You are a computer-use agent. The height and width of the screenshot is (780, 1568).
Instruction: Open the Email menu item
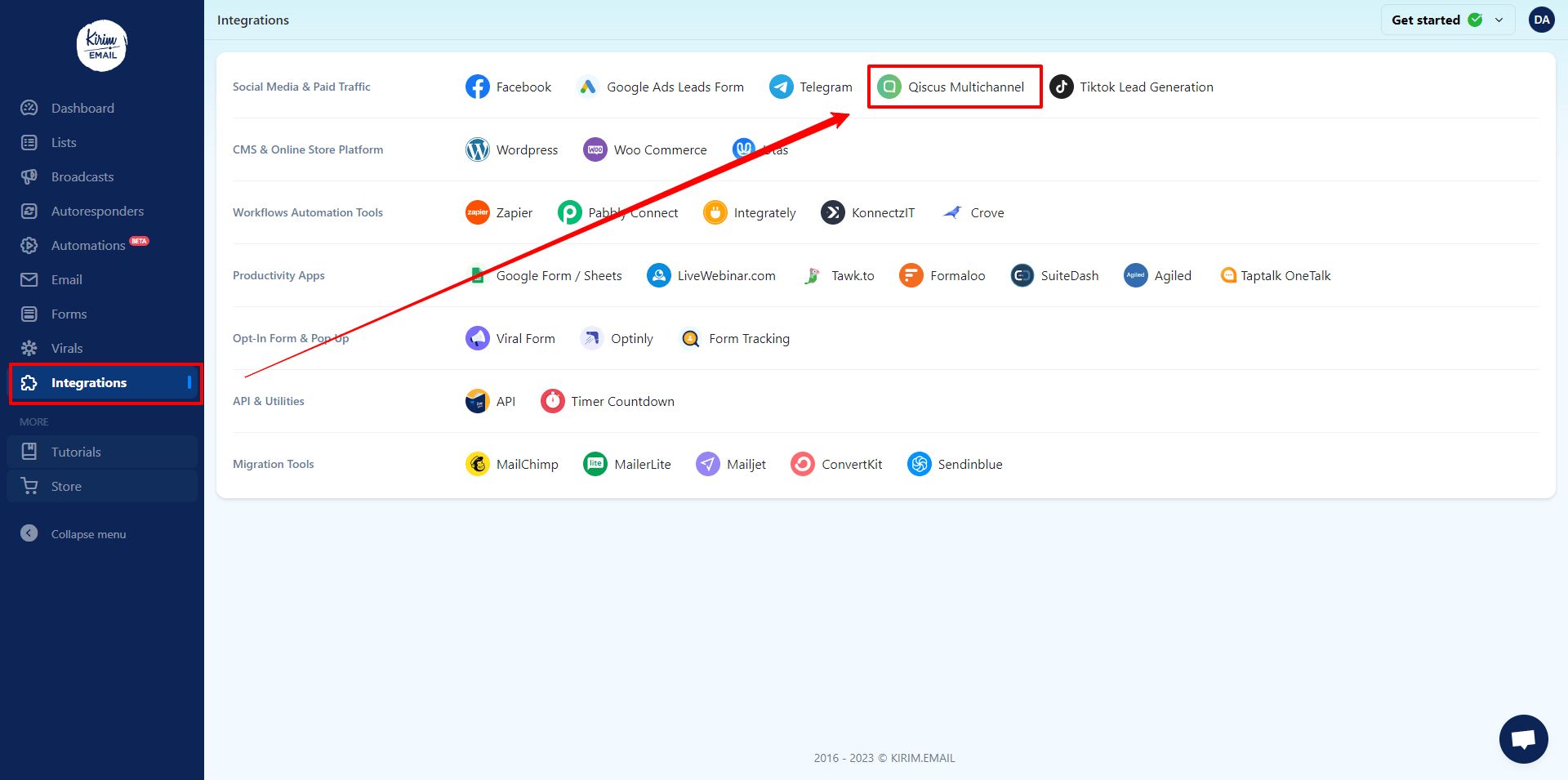point(102,279)
